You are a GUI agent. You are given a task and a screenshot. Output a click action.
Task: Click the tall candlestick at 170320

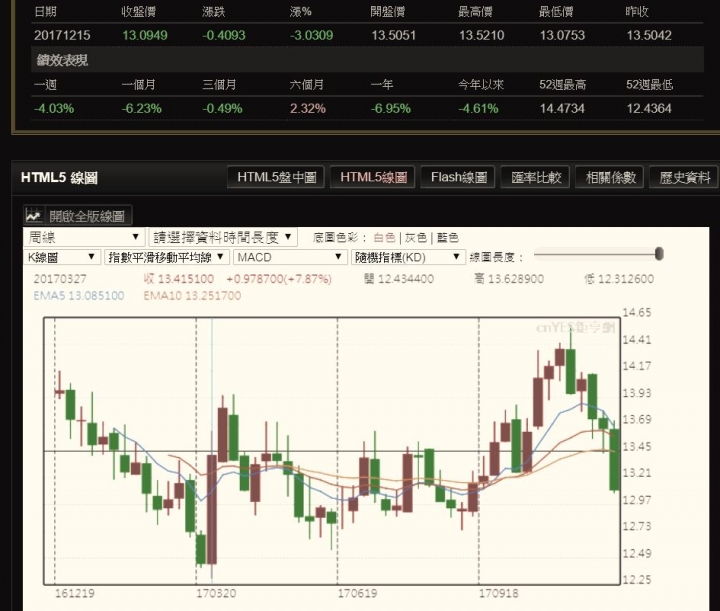coord(212,509)
